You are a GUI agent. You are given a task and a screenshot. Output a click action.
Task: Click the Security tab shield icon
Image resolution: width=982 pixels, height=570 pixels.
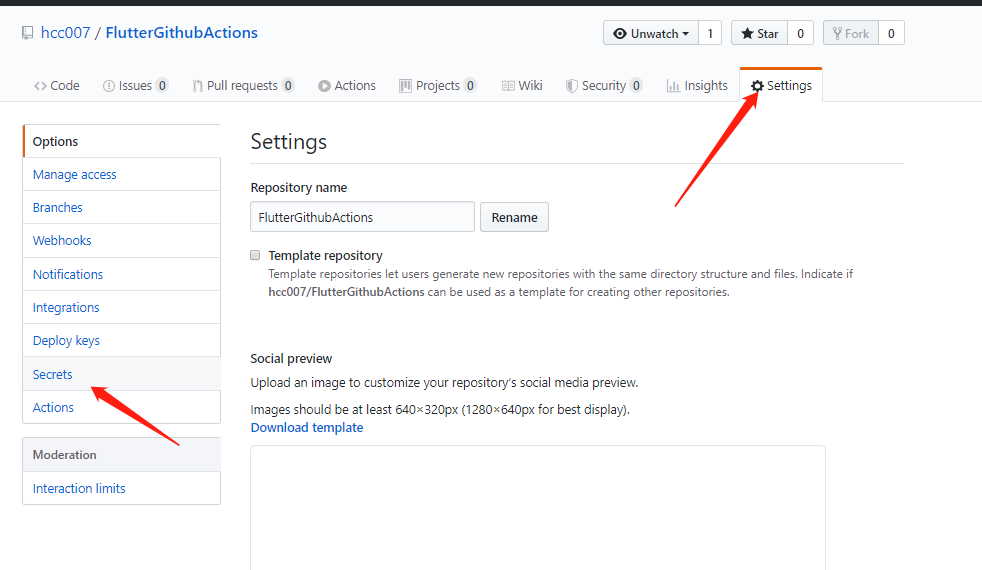572,86
